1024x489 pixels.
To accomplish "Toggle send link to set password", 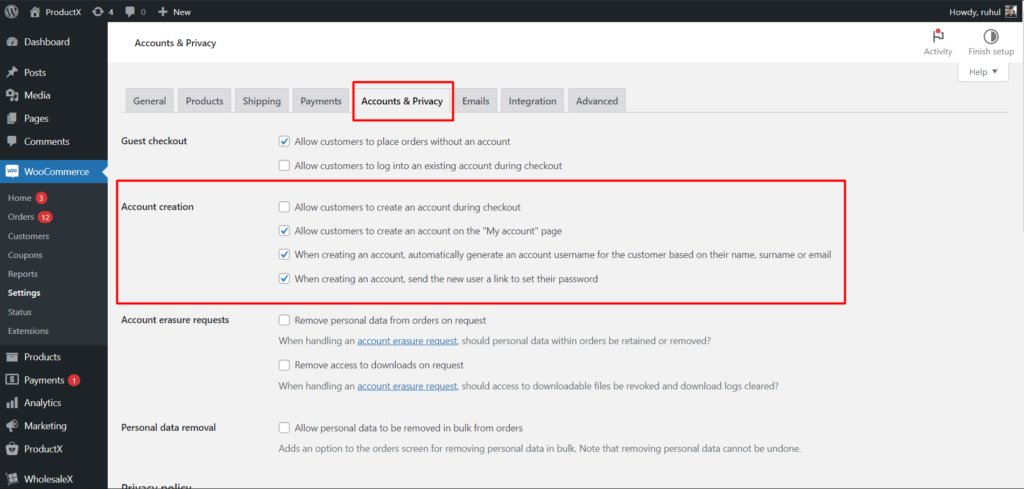I will click(x=284, y=278).
